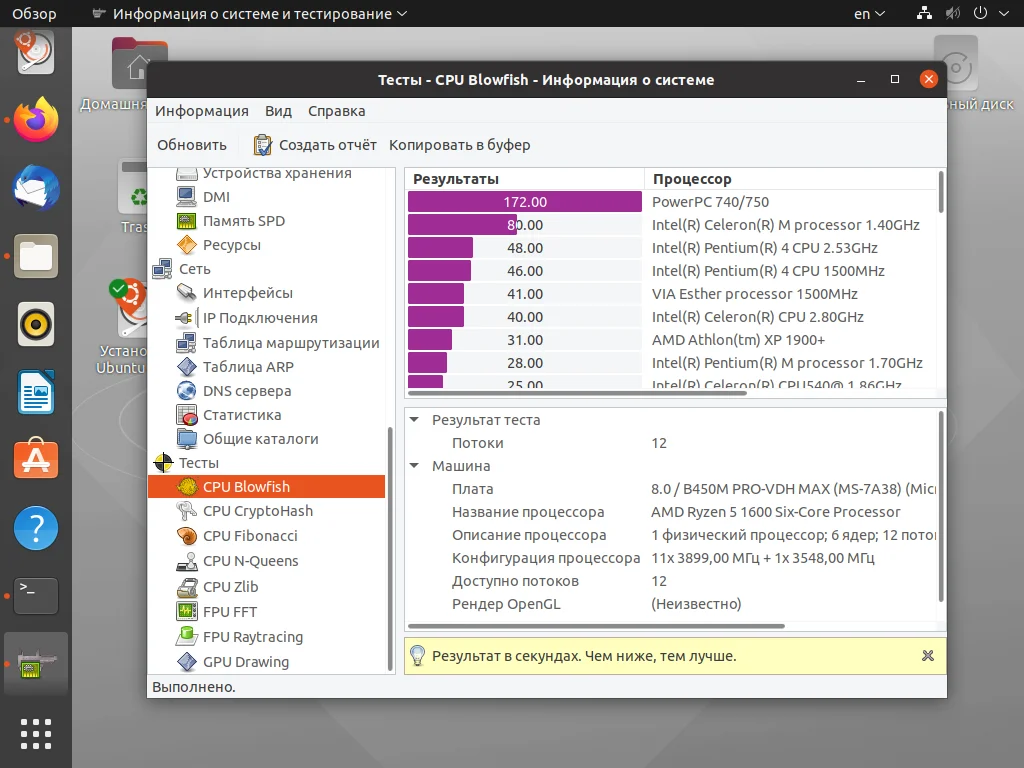Open the Справка menu

pyautogui.click(x=336, y=111)
